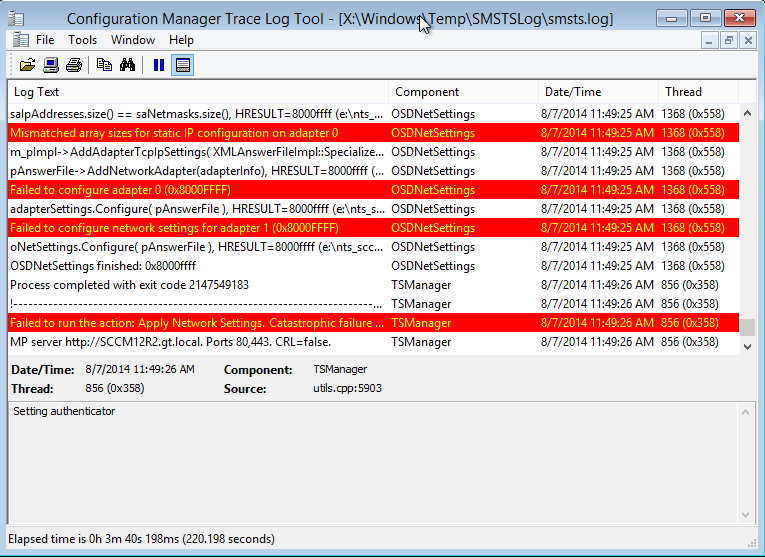The image size is (765, 558).
Task: Minimize the inner log document window
Action: (709, 40)
